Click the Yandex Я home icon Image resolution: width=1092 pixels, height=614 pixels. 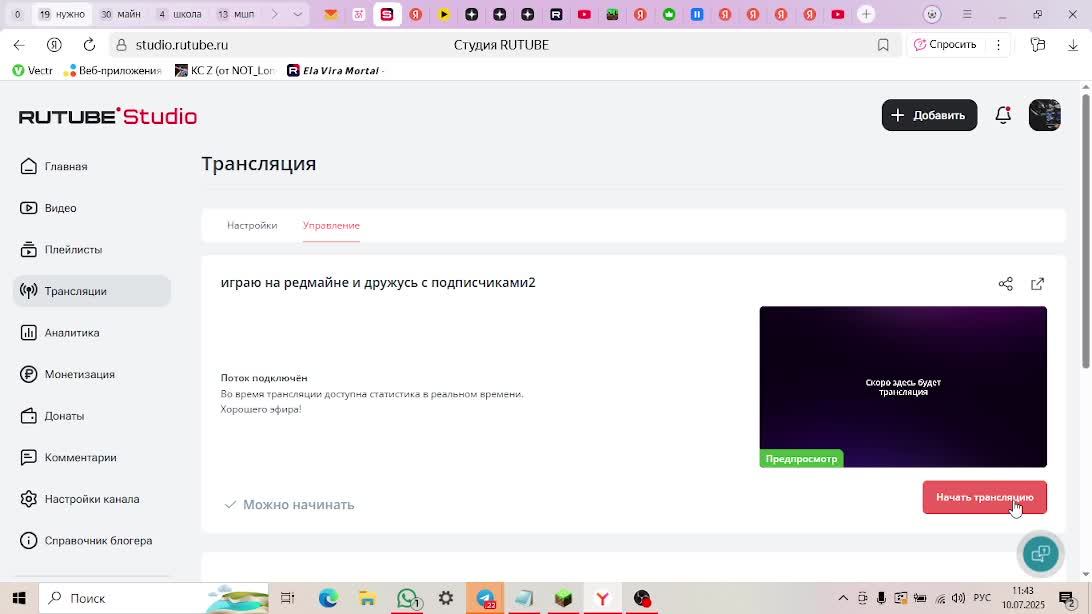point(54,45)
